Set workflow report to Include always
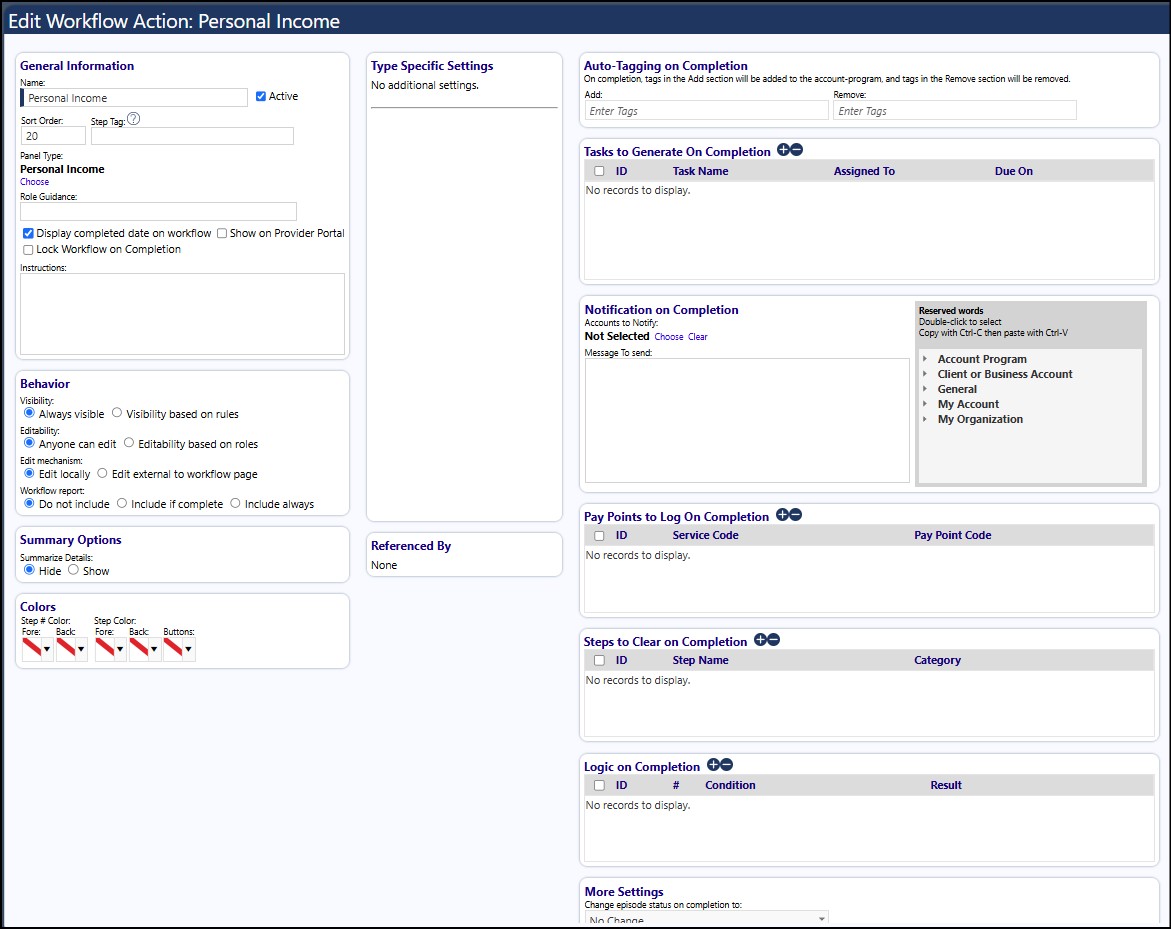Screen dimensions: 1171x929 [235, 503]
